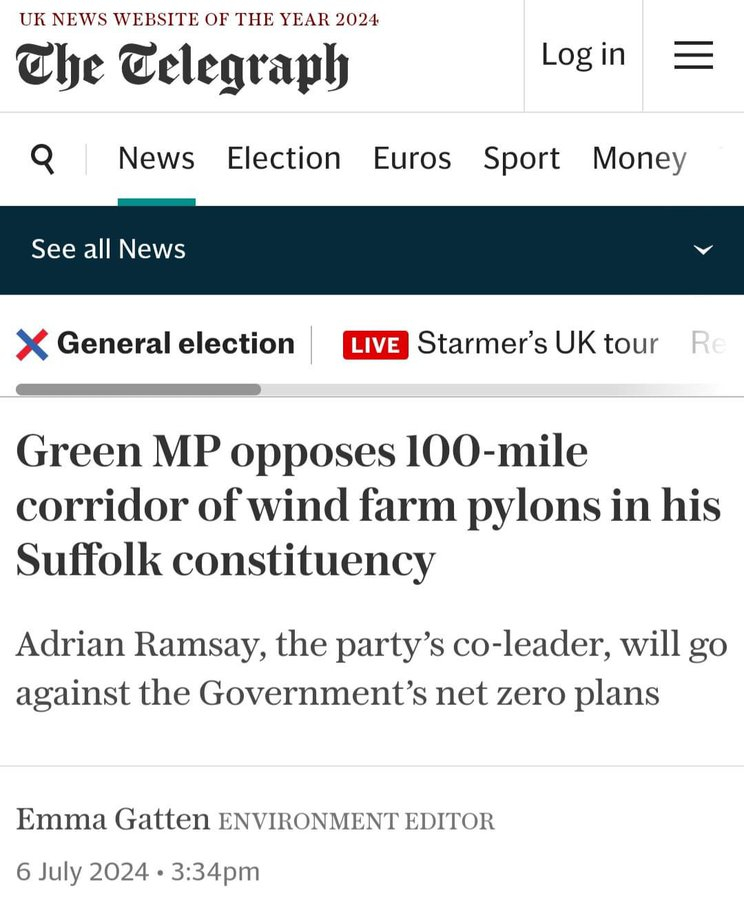The width and height of the screenshot is (744, 900).
Task: Switch to the Election tab
Action: point(283,158)
